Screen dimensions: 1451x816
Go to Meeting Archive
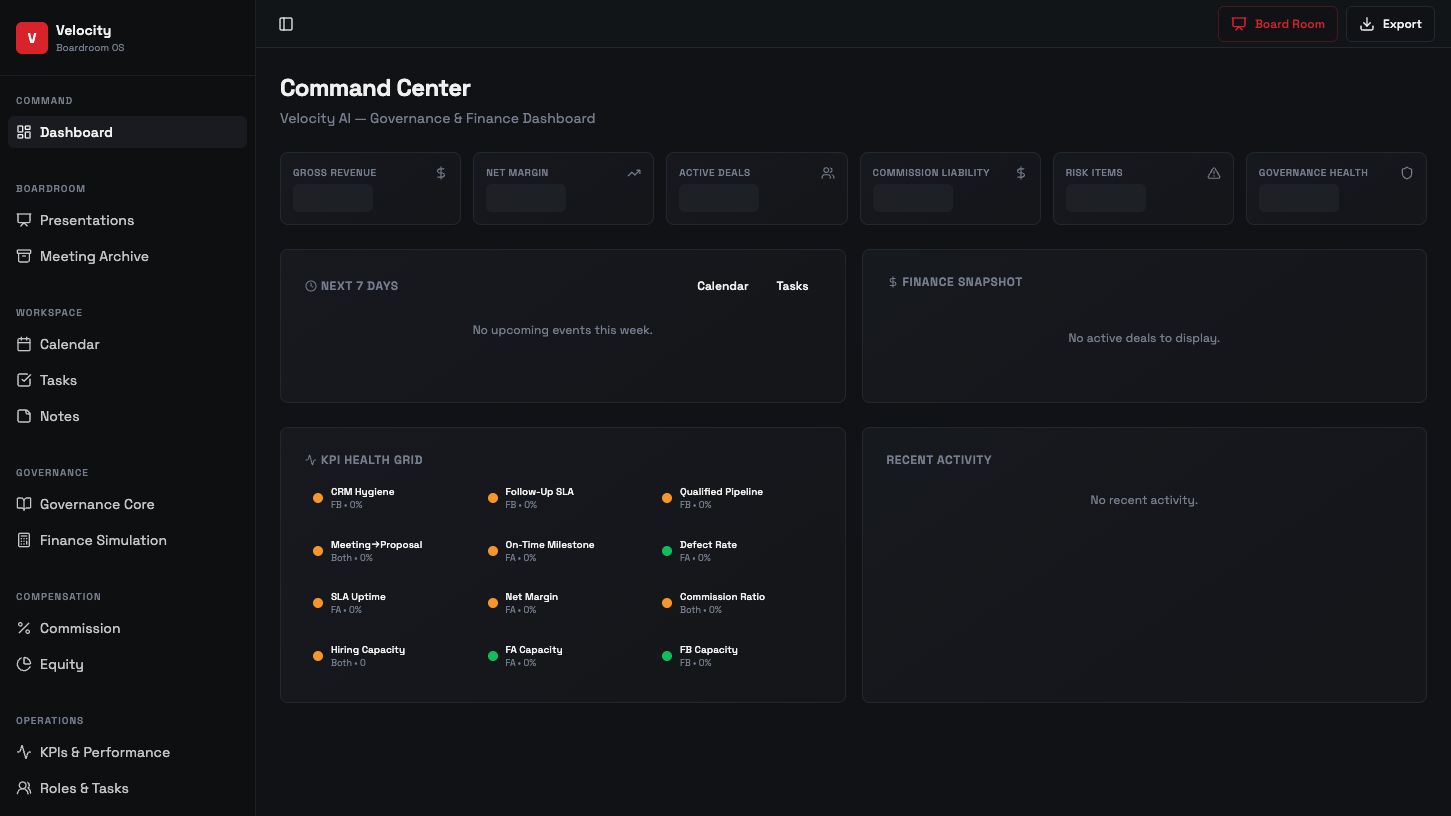point(127,256)
